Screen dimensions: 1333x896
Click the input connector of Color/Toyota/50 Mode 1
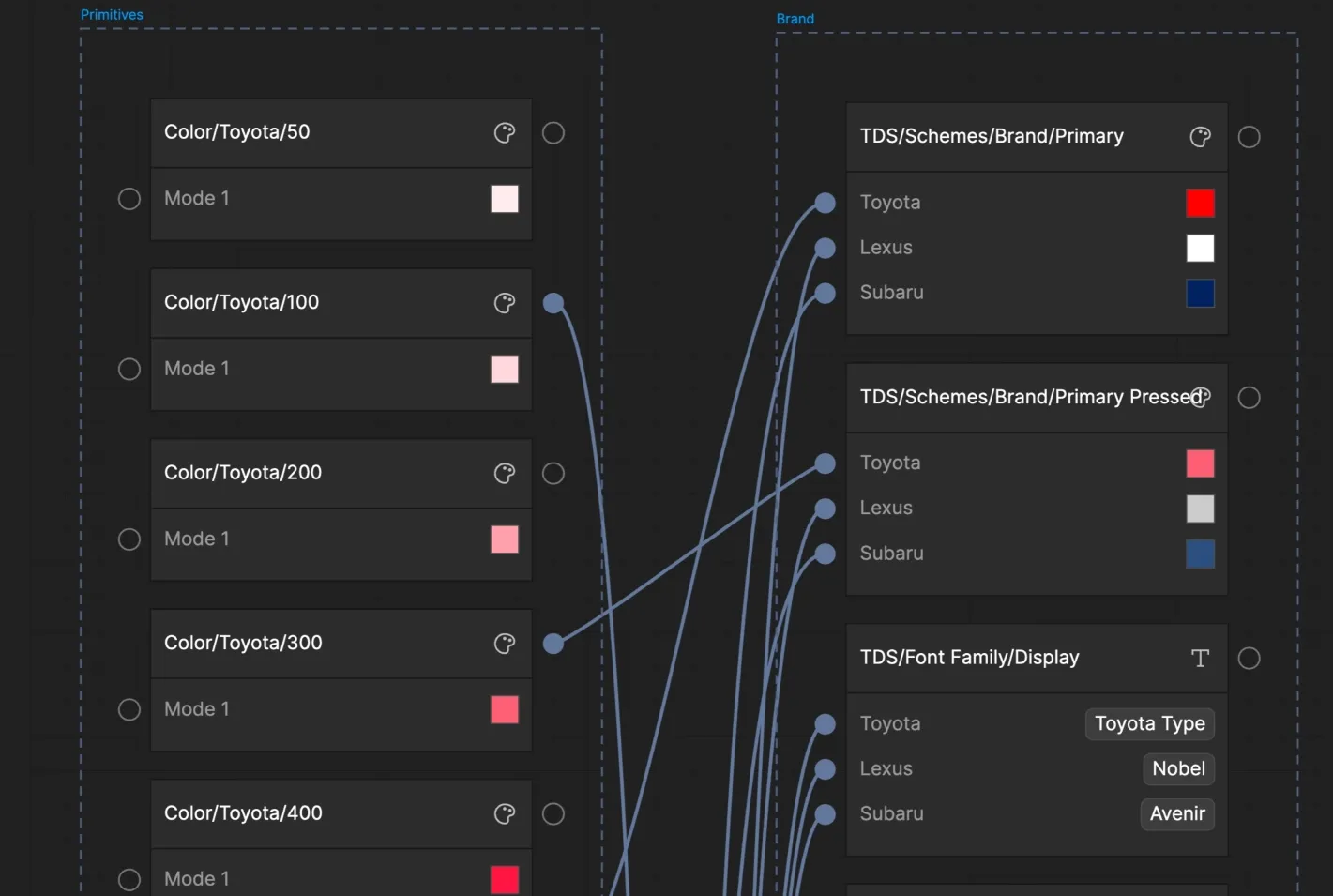(x=129, y=199)
